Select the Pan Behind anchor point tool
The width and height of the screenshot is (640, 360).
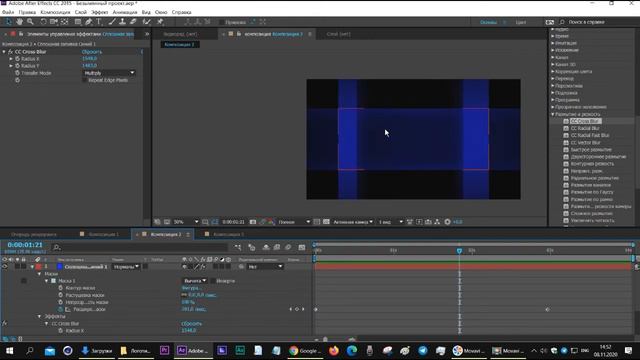click(64, 22)
